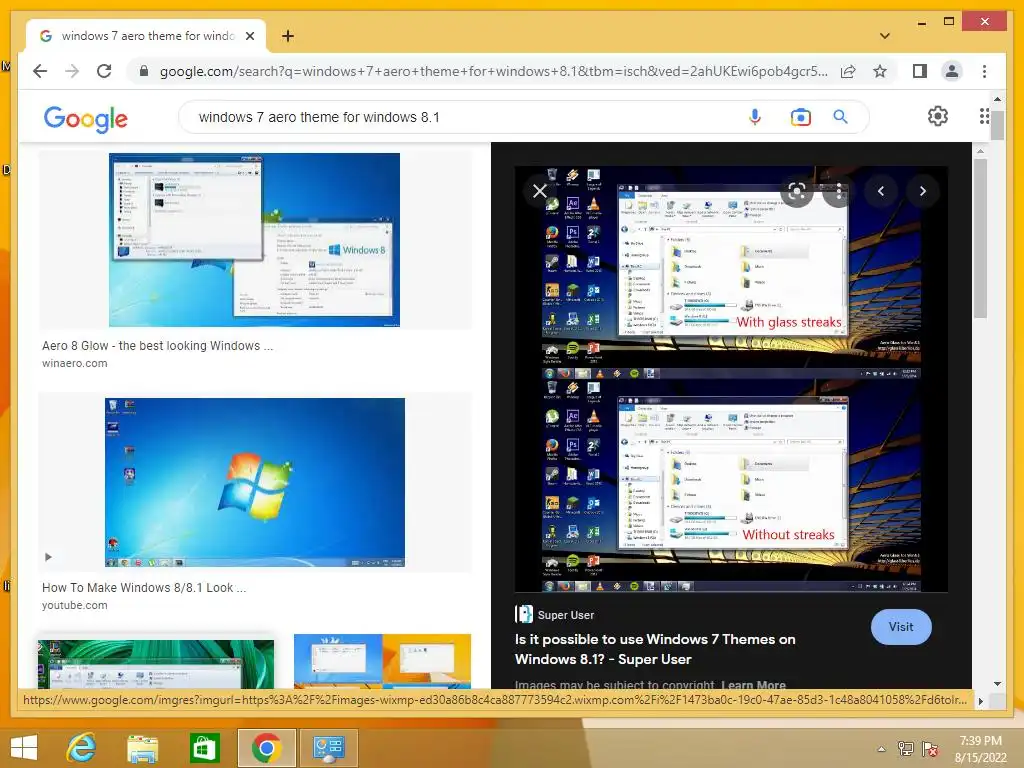Image resolution: width=1024 pixels, height=768 pixels.
Task: Click the Visit button
Action: point(901,626)
